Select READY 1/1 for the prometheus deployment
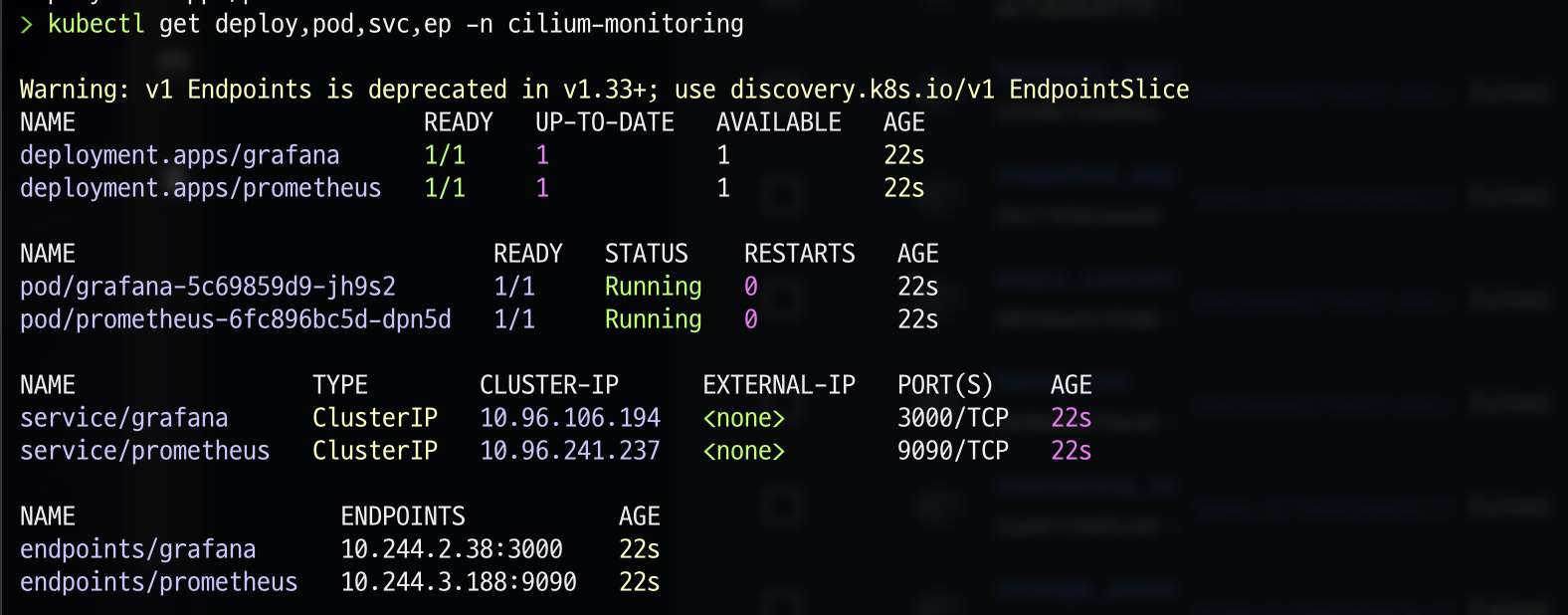Viewport: 1568px width, 615px height. click(x=445, y=188)
